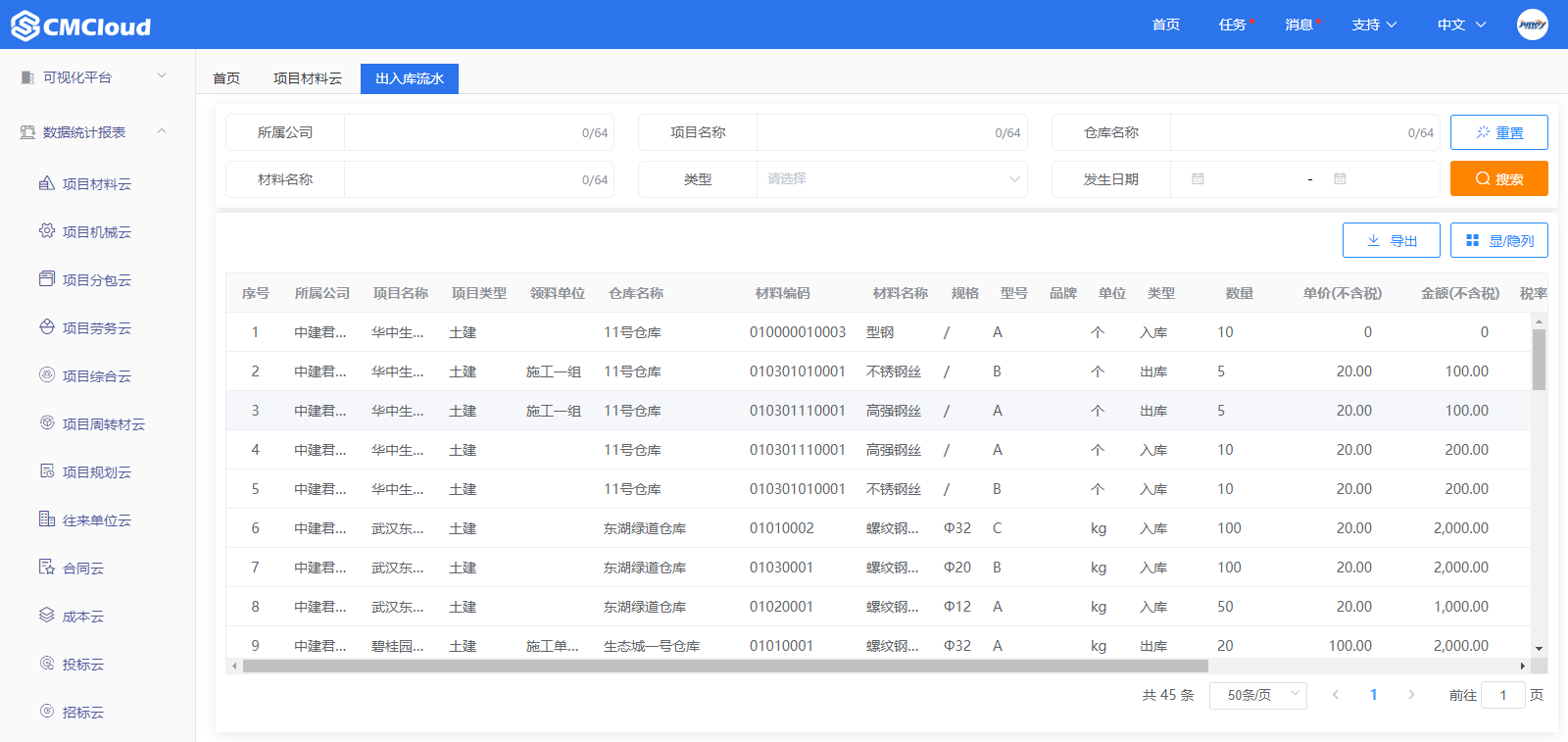Click 东湖绿道仓库 in row 6
The width and height of the screenshot is (1568, 742).
645,528
